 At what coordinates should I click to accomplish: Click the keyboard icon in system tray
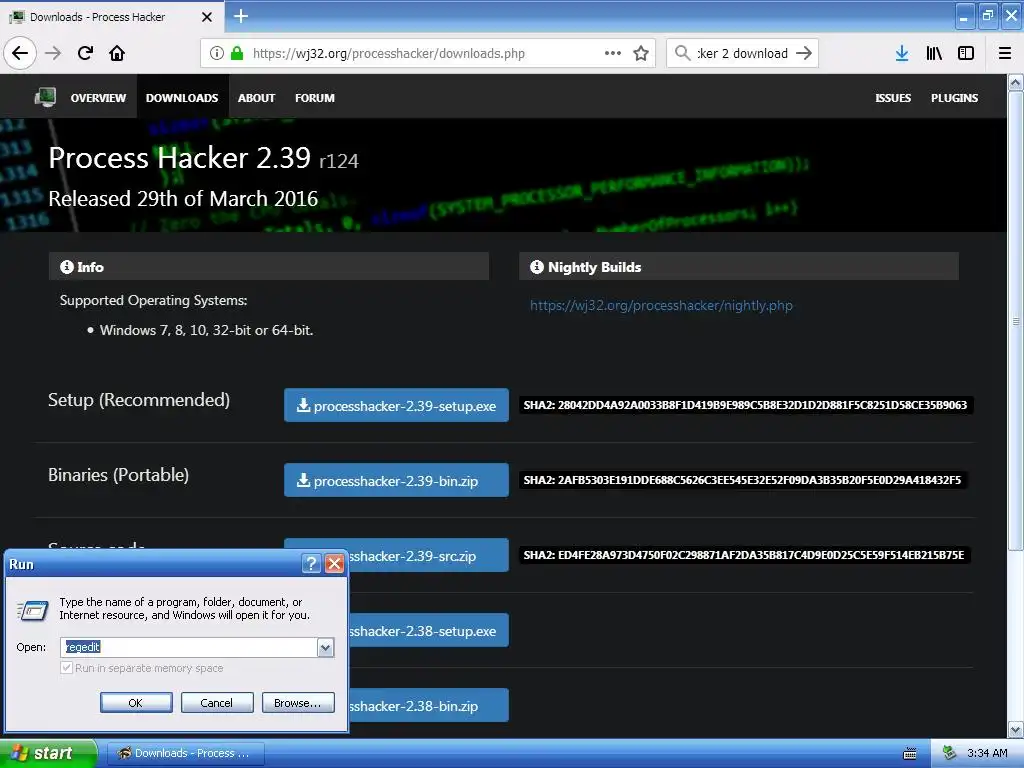point(910,754)
